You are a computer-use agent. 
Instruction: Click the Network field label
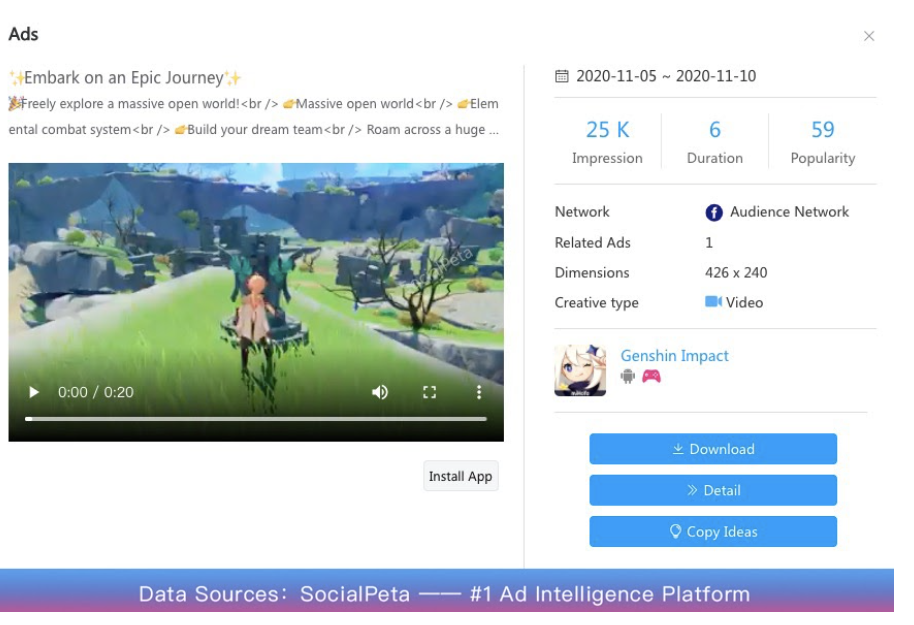pyautogui.click(x=582, y=212)
